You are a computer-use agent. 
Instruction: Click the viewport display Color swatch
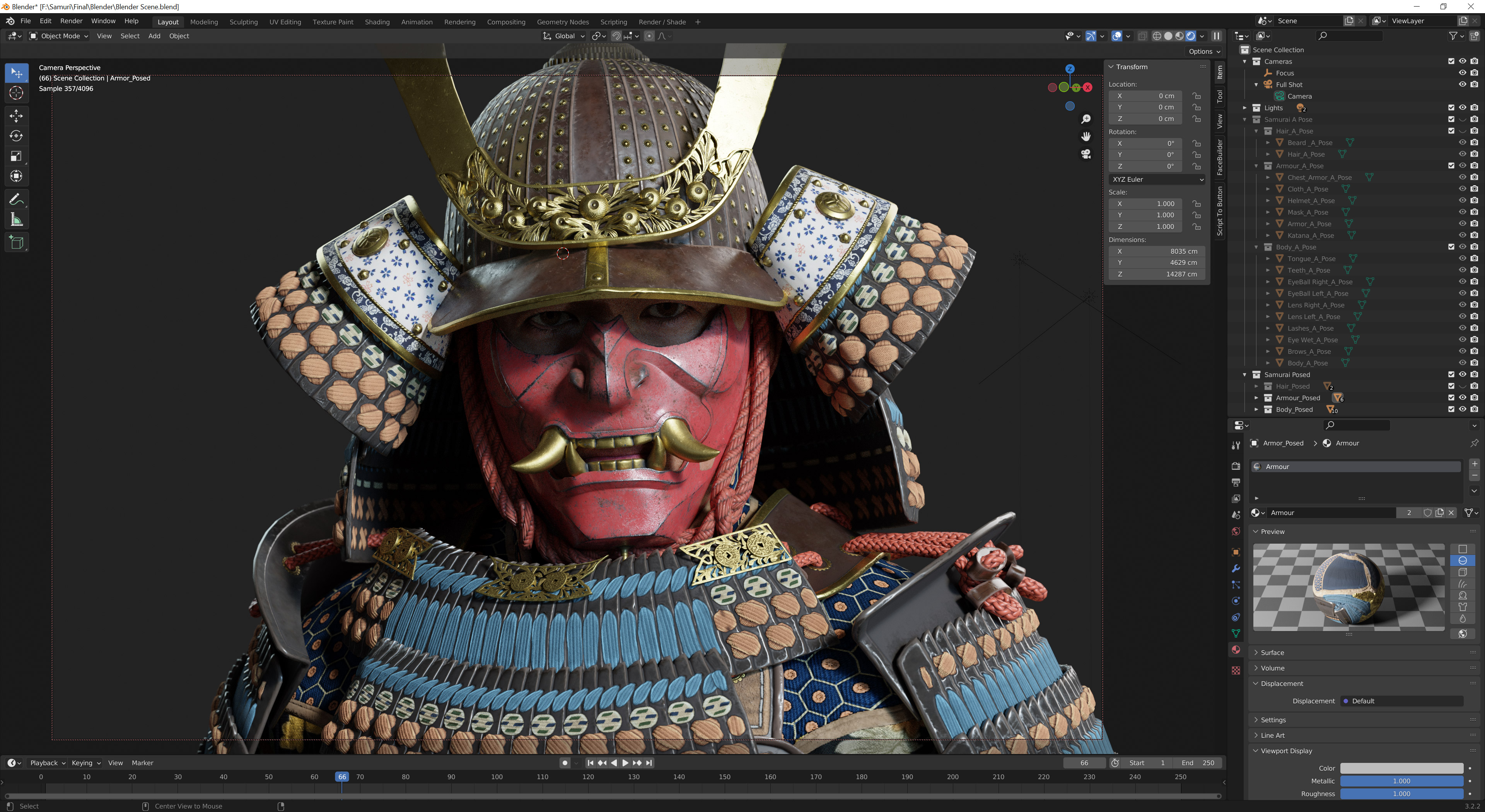click(1402, 768)
